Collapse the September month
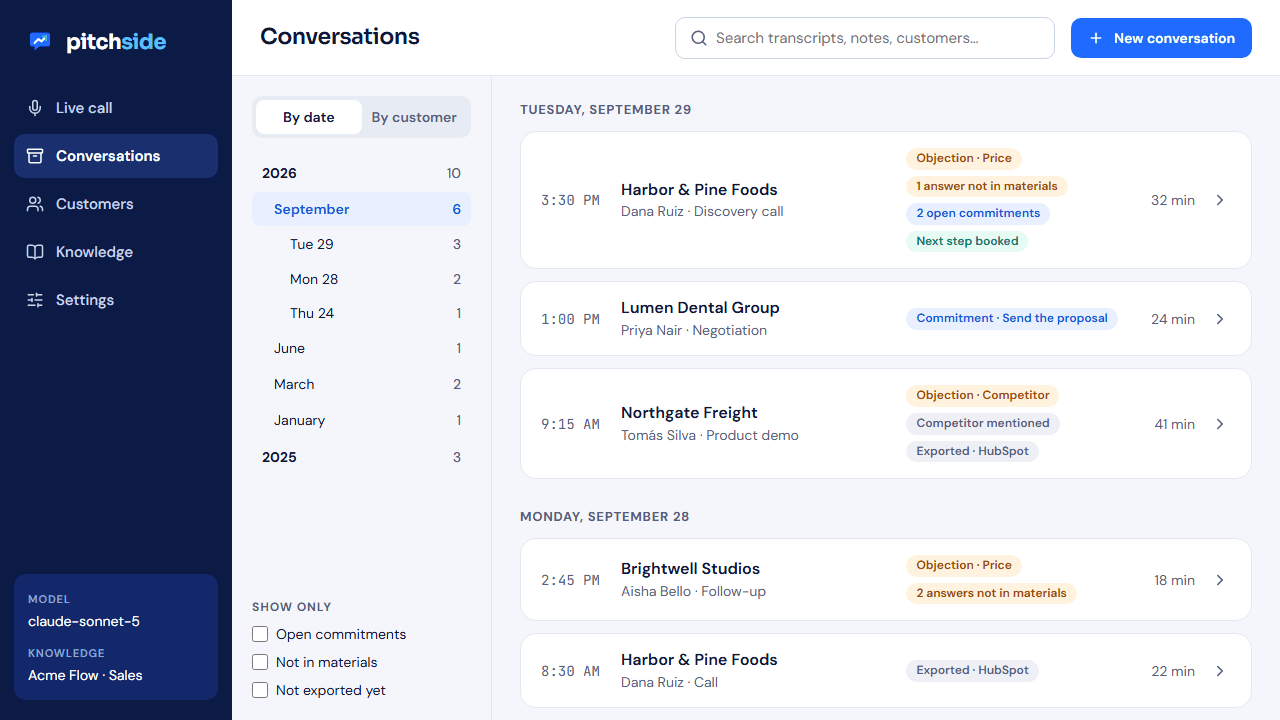This screenshot has width=1280, height=720. tap(361, 209)
